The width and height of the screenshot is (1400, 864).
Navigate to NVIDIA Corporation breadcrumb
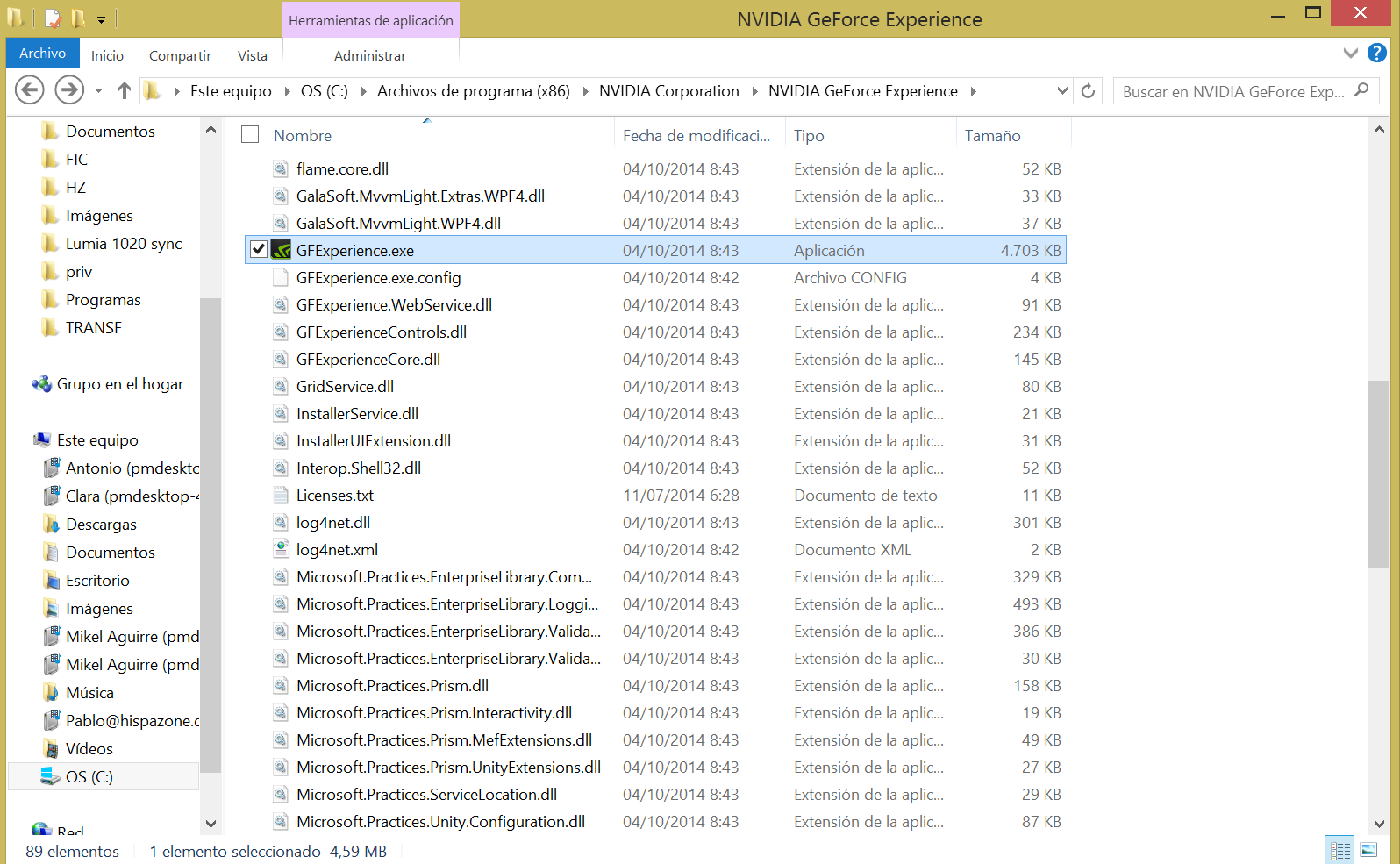[x=669, y=91]
